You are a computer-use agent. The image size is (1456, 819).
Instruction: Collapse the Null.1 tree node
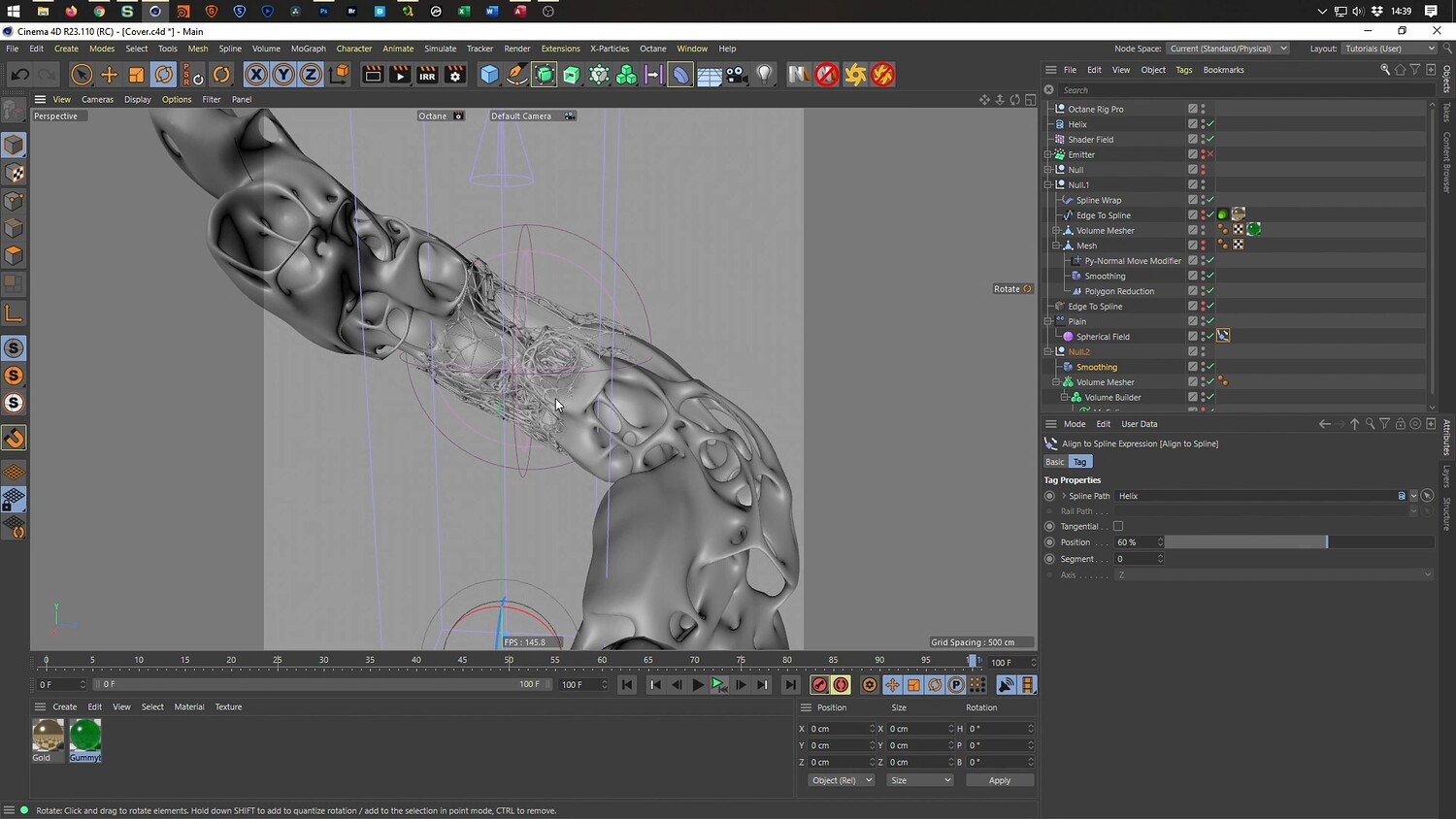(x=1048, y=184)
